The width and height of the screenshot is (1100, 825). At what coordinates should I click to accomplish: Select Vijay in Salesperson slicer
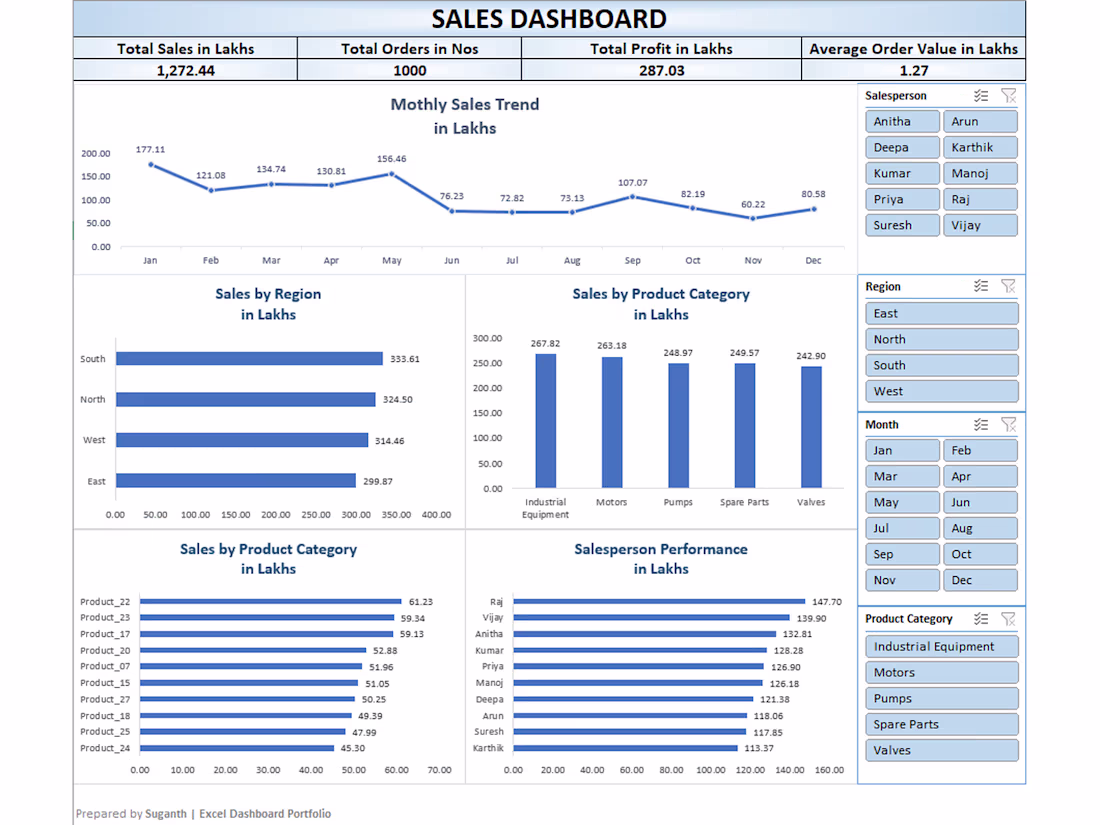click(980, 225)
